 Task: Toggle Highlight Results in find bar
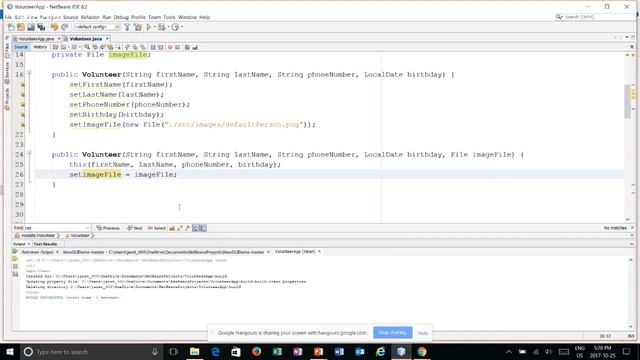pyautogui.click(x=195, y=228)
